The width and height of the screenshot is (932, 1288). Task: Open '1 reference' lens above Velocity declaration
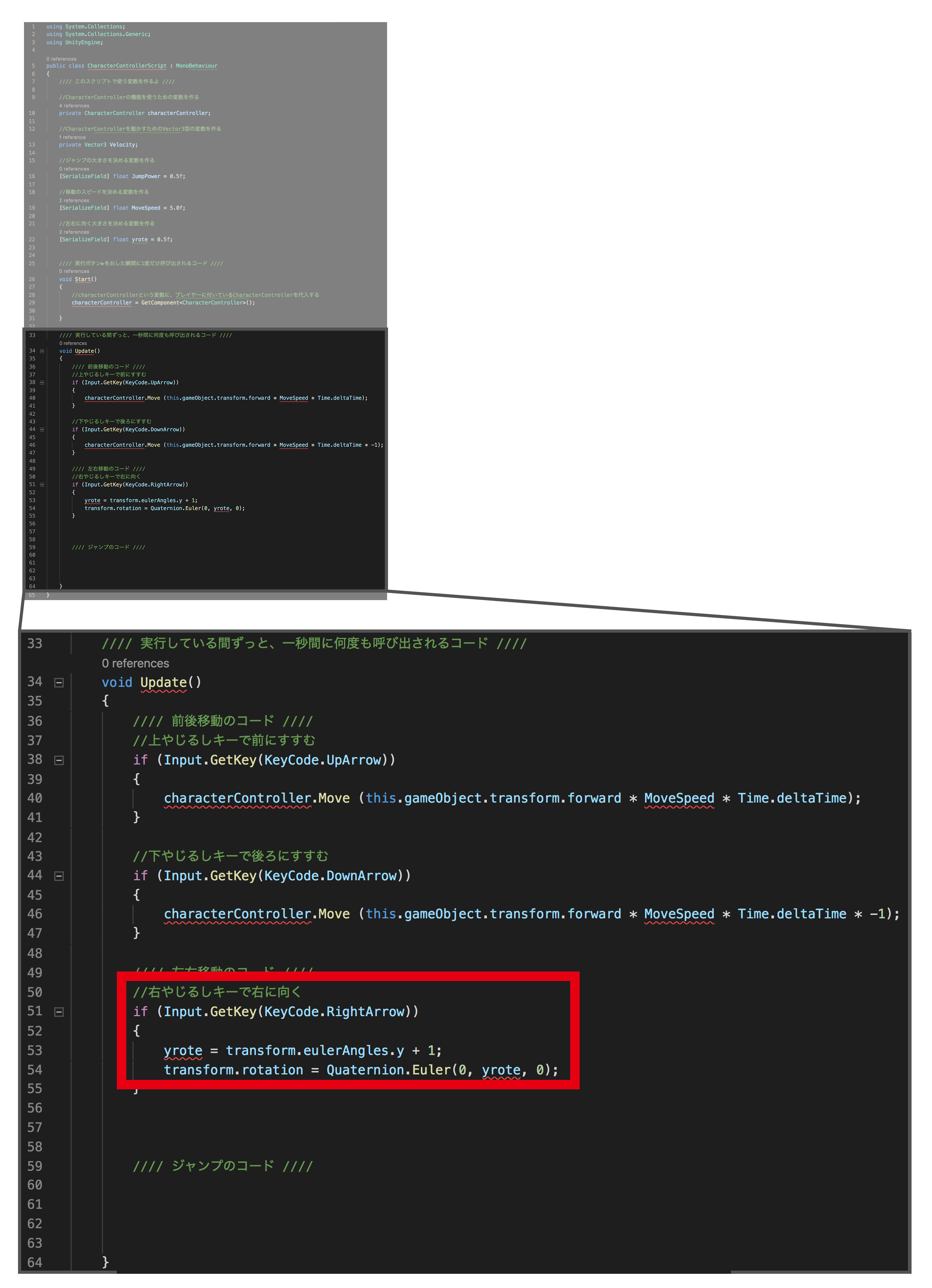point(72,137)
